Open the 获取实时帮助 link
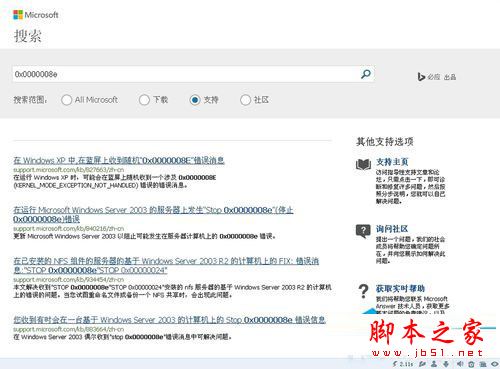The height and width of the screenshot is (369, 500). [400, 288]
